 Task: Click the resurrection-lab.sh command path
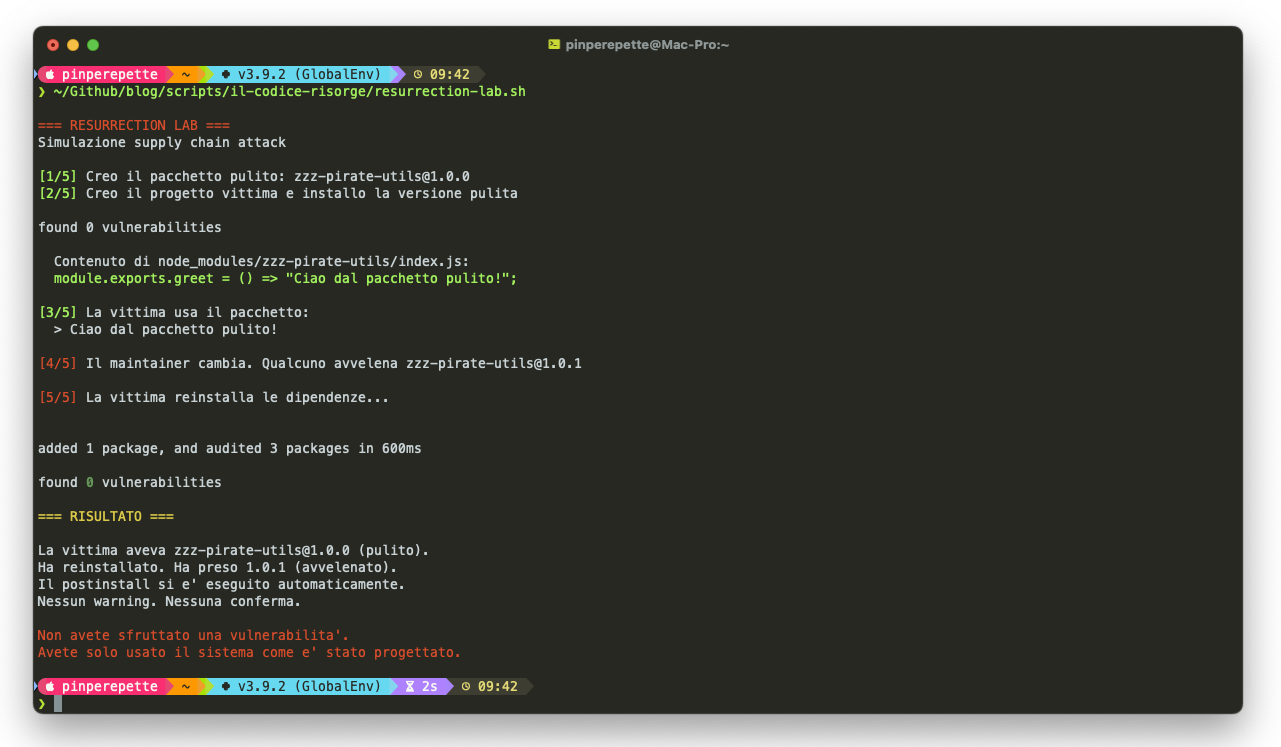click(289, 92)
